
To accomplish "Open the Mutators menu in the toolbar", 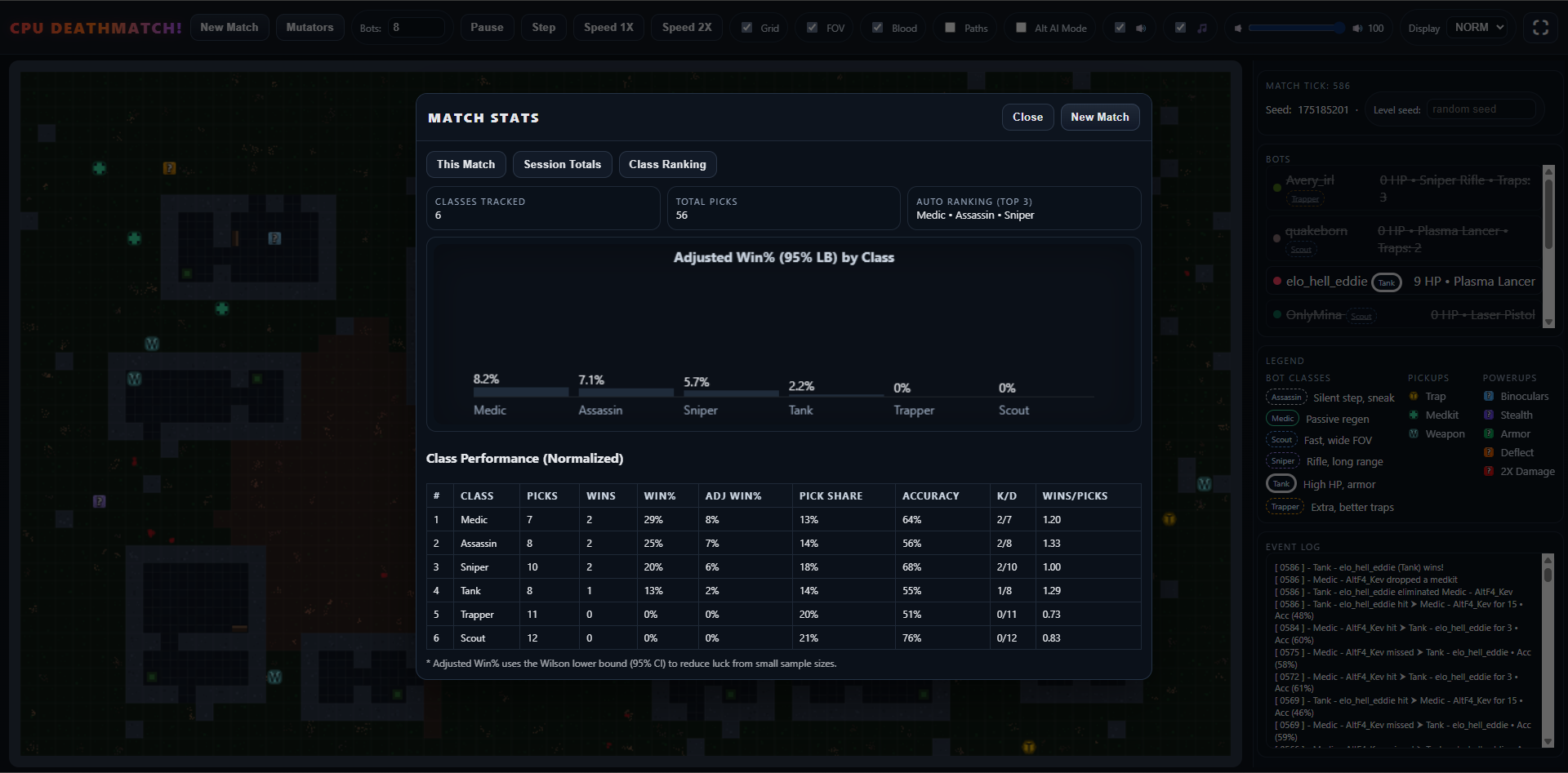I will 310,28.
